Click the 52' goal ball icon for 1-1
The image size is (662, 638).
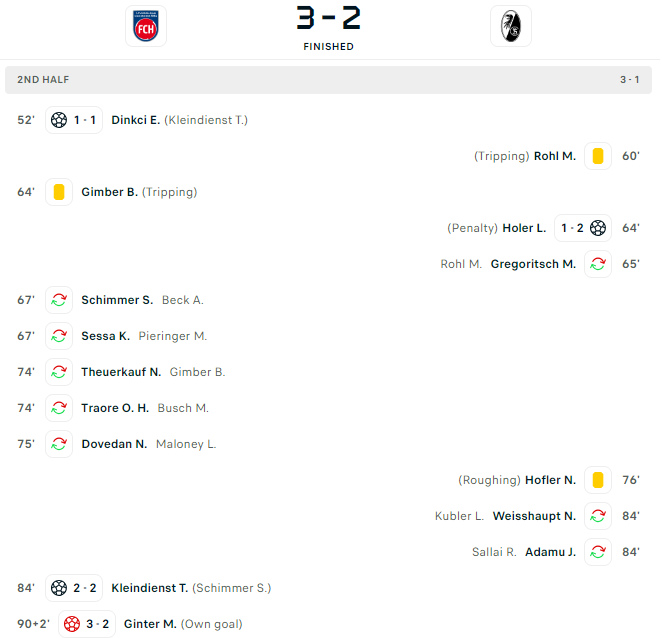pos(59,120)
